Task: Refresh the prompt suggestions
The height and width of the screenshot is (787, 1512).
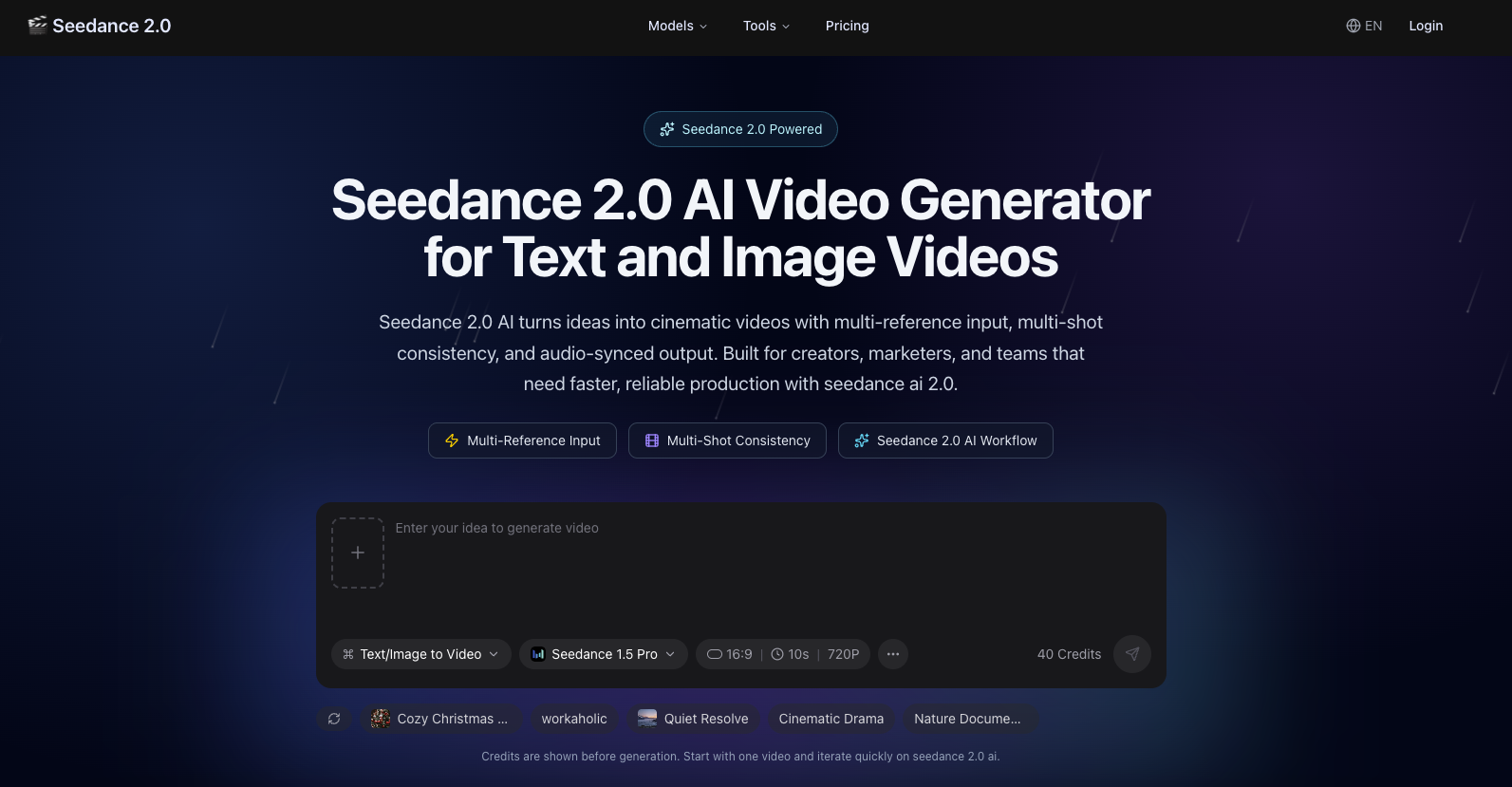Action: coord(334,719)
